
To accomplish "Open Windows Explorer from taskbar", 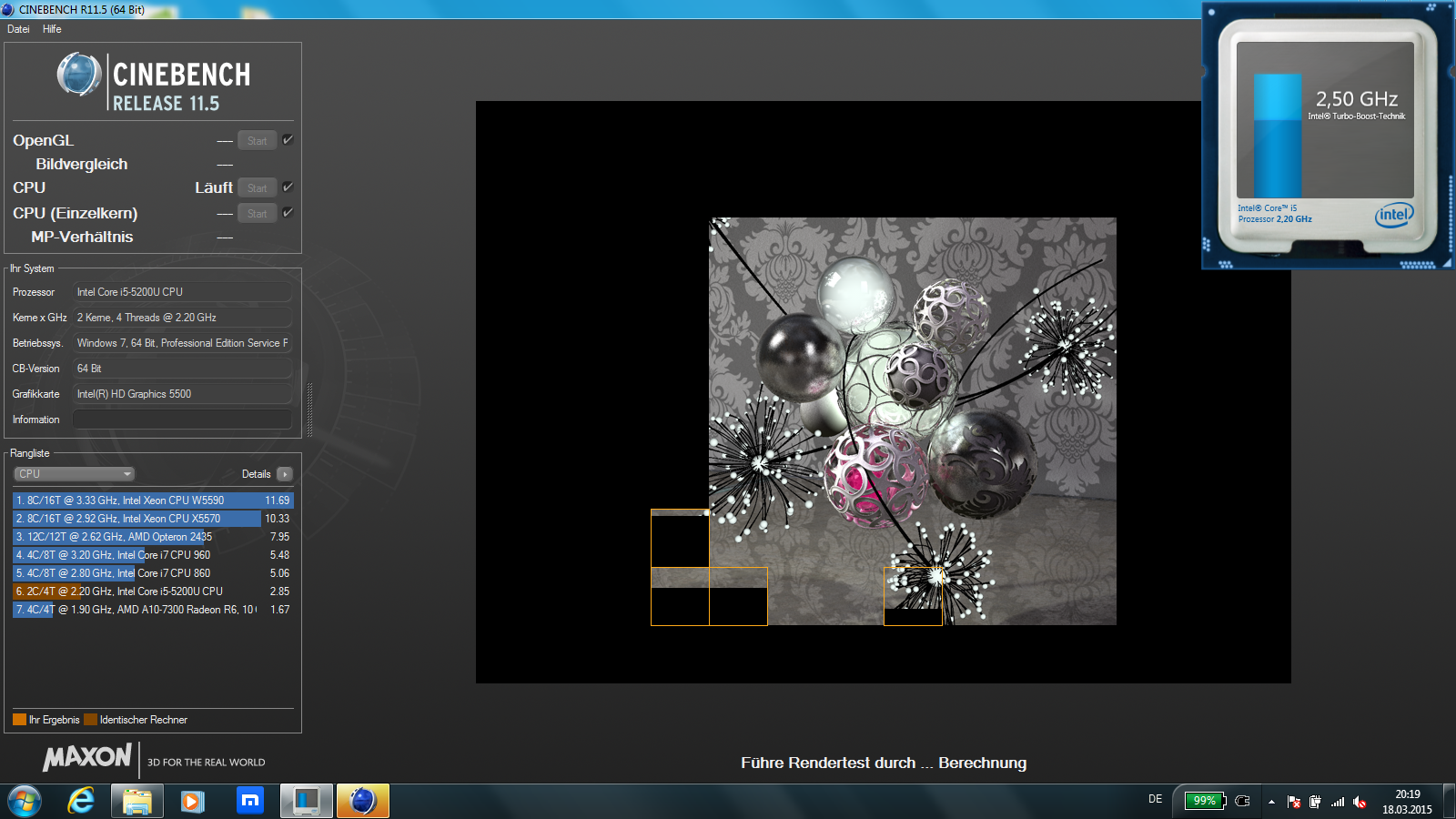I will (137, 801).
